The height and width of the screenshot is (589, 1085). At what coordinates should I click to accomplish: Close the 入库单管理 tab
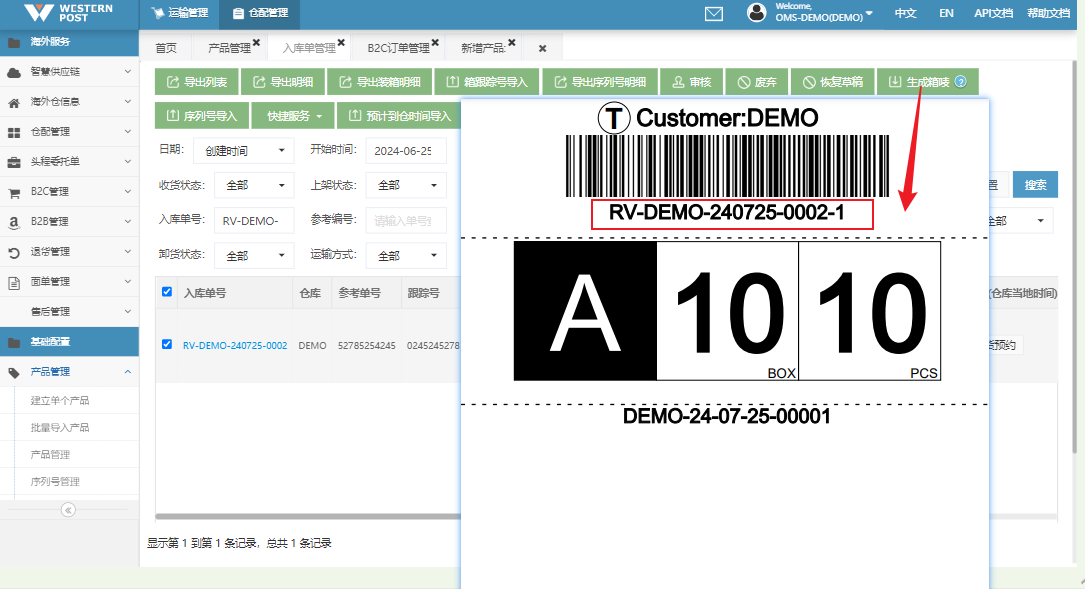341,43
